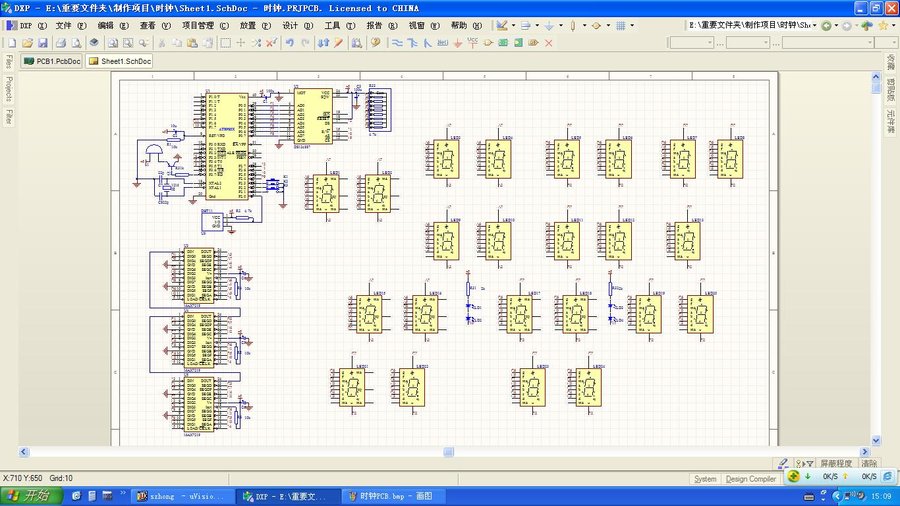The width and height of the screenshot is (900, 506).
Task: Expand the grid settings dropdown arrow
Action: click(x=632, y=25)
